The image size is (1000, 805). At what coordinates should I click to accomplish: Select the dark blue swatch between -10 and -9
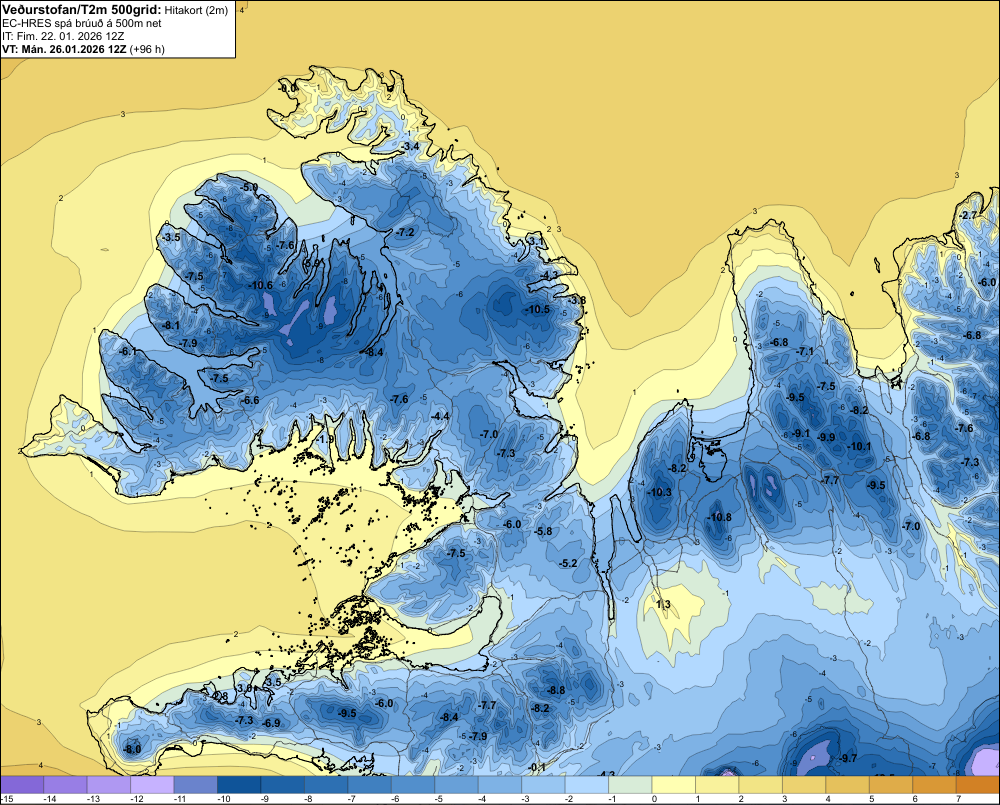239,785
